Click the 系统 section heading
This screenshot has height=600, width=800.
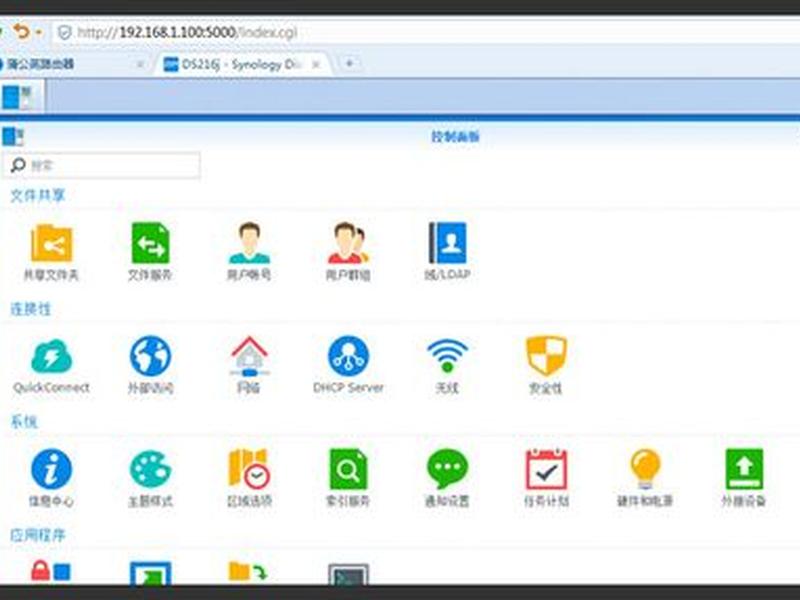[x=24, y=422]
